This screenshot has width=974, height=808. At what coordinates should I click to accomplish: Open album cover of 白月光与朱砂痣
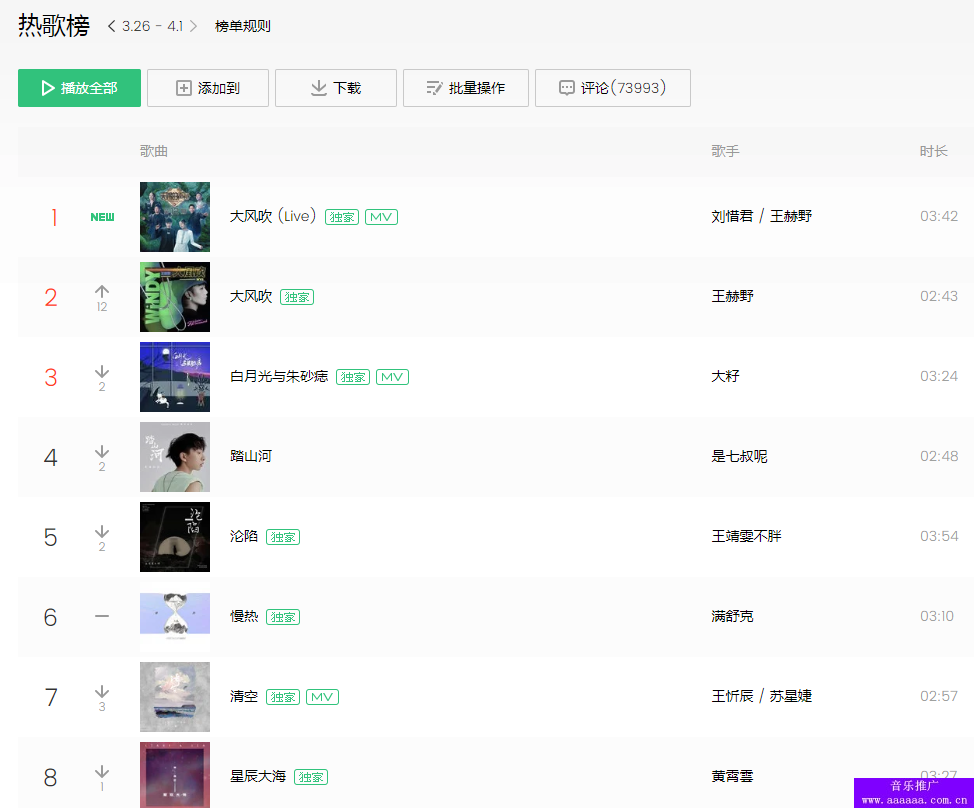(x=175, y=377)
